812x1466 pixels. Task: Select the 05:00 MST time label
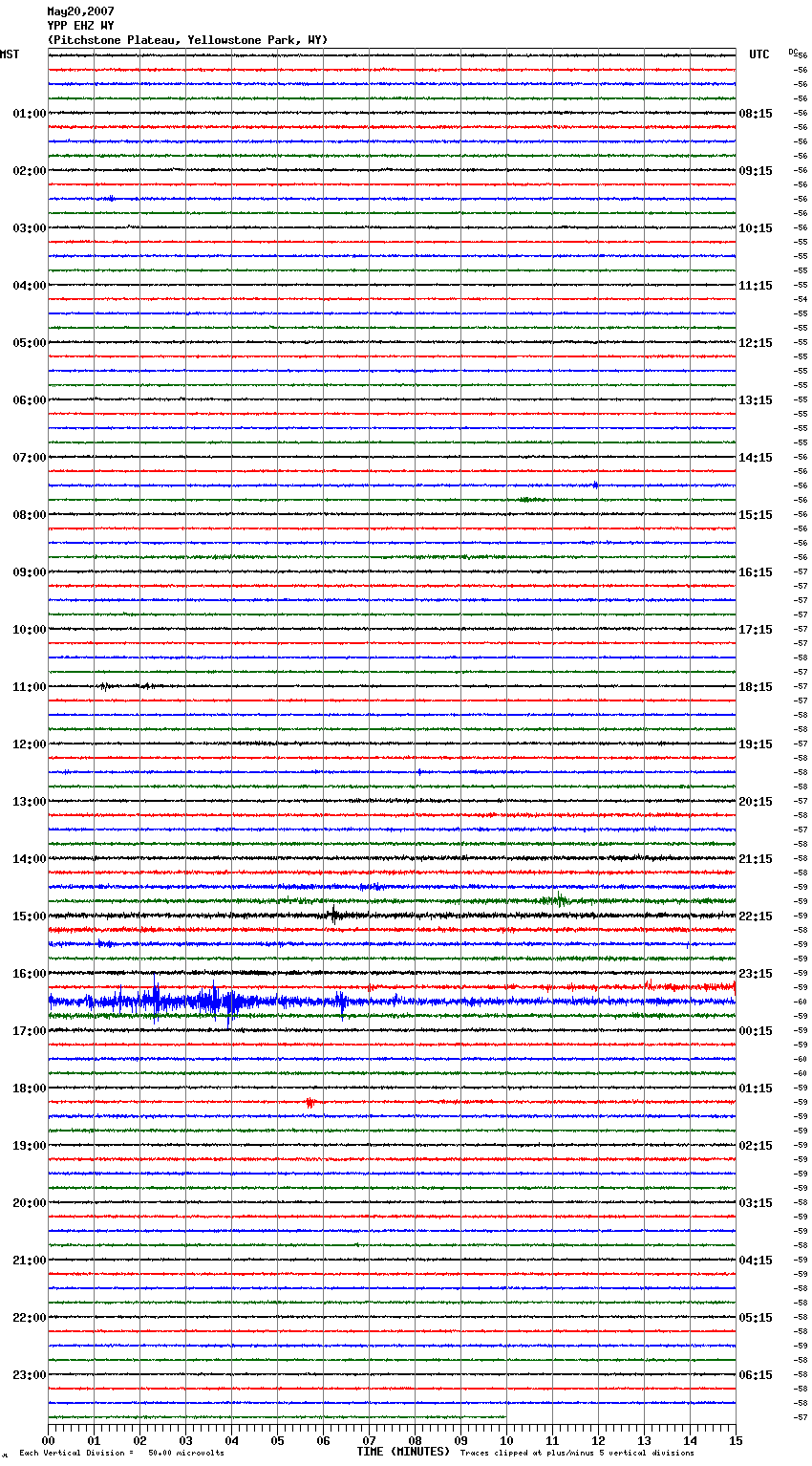30,343
